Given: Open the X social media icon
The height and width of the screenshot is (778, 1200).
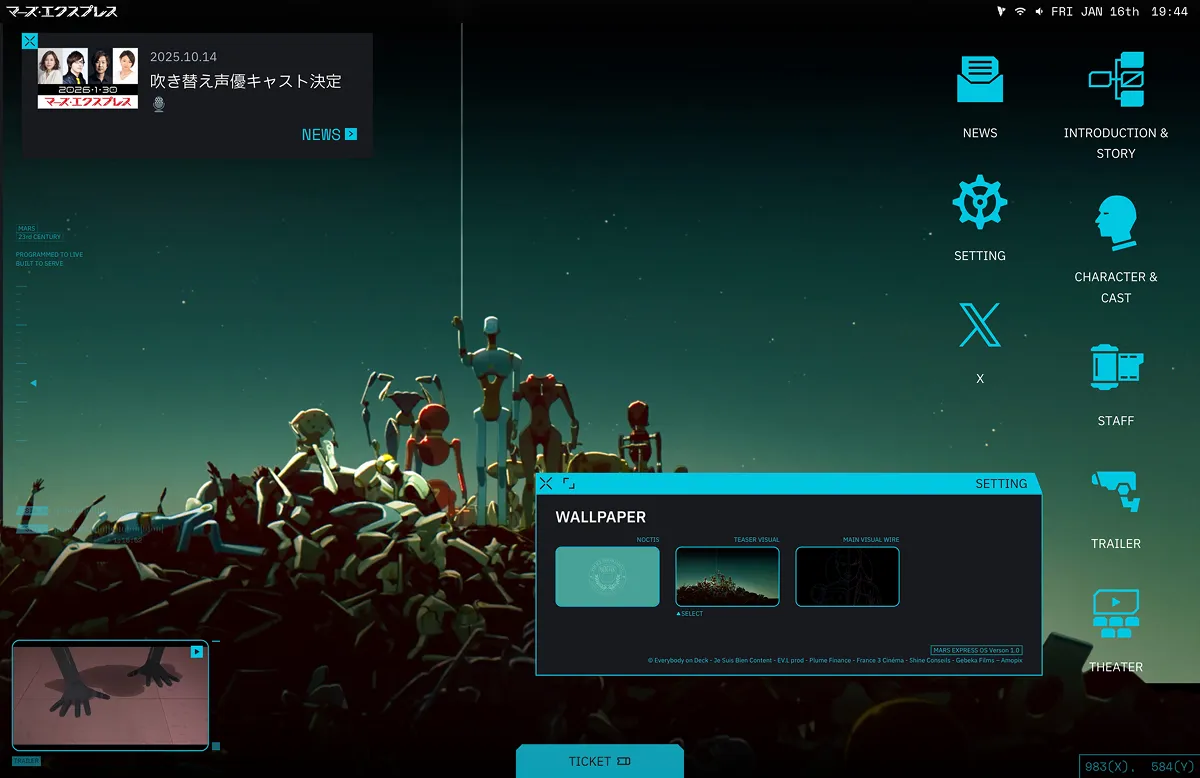Looking at the screenshot, I should (x=979, y=326).
